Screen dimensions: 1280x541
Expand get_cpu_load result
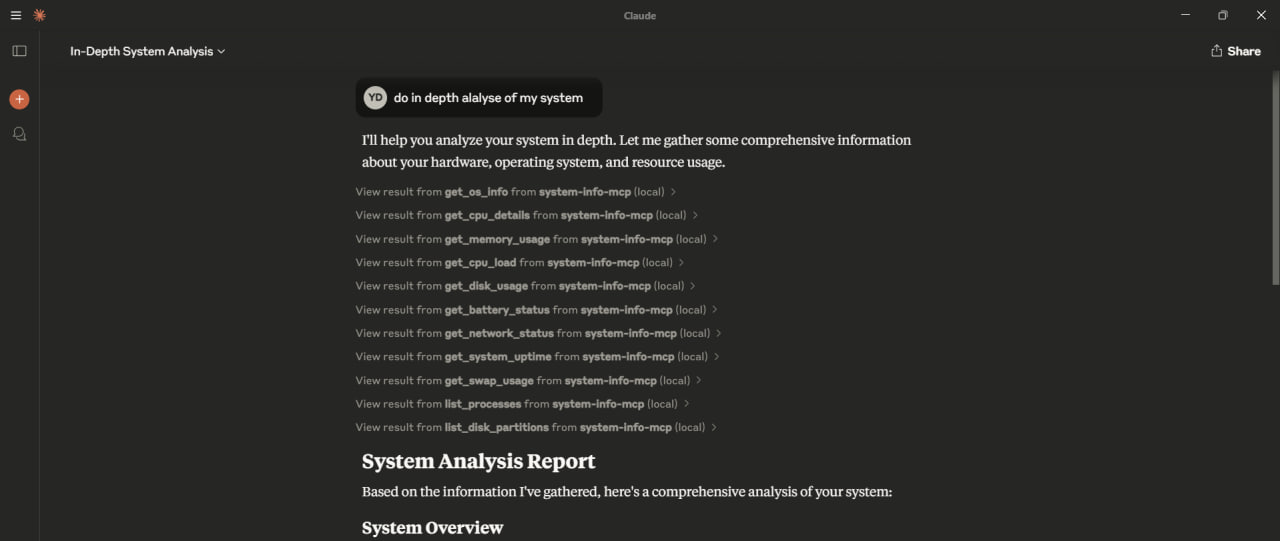(520, 262)
